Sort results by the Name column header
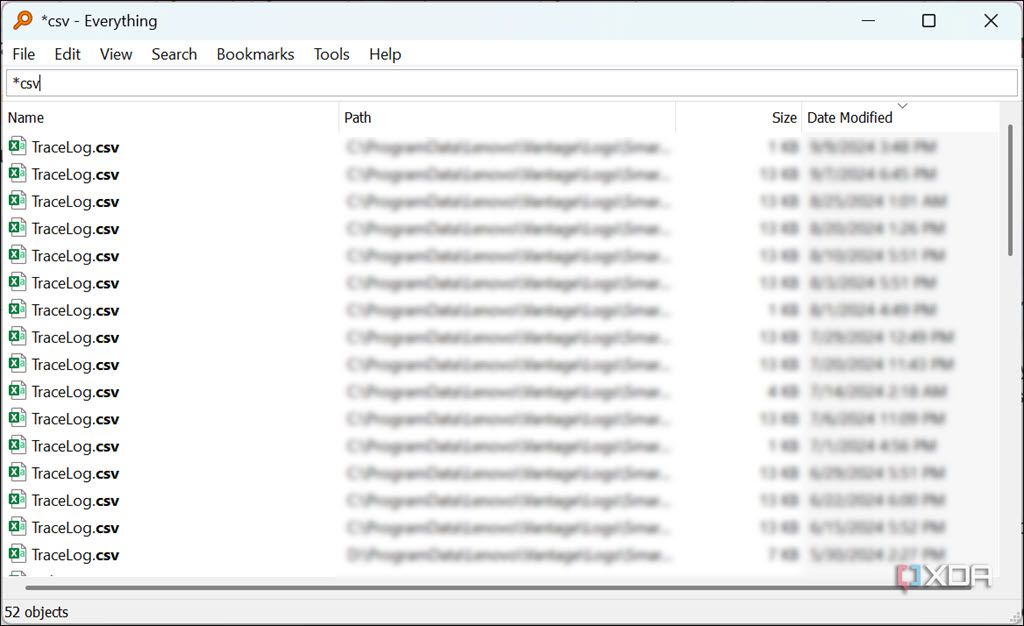The image size is (1024, 626). tap(26, 117)
